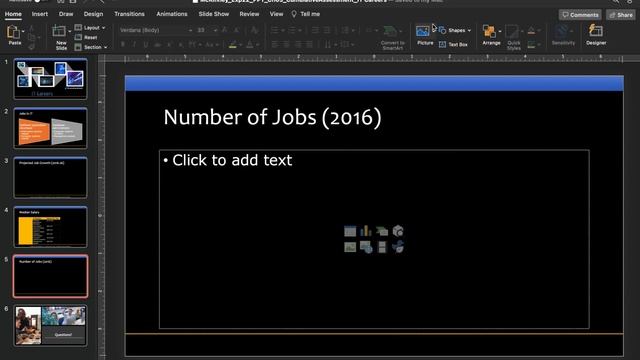Screen dimensions: 640x360
Task: Click the 'Number of Jobs (2016)' title
Action: [x=272, y=117]
